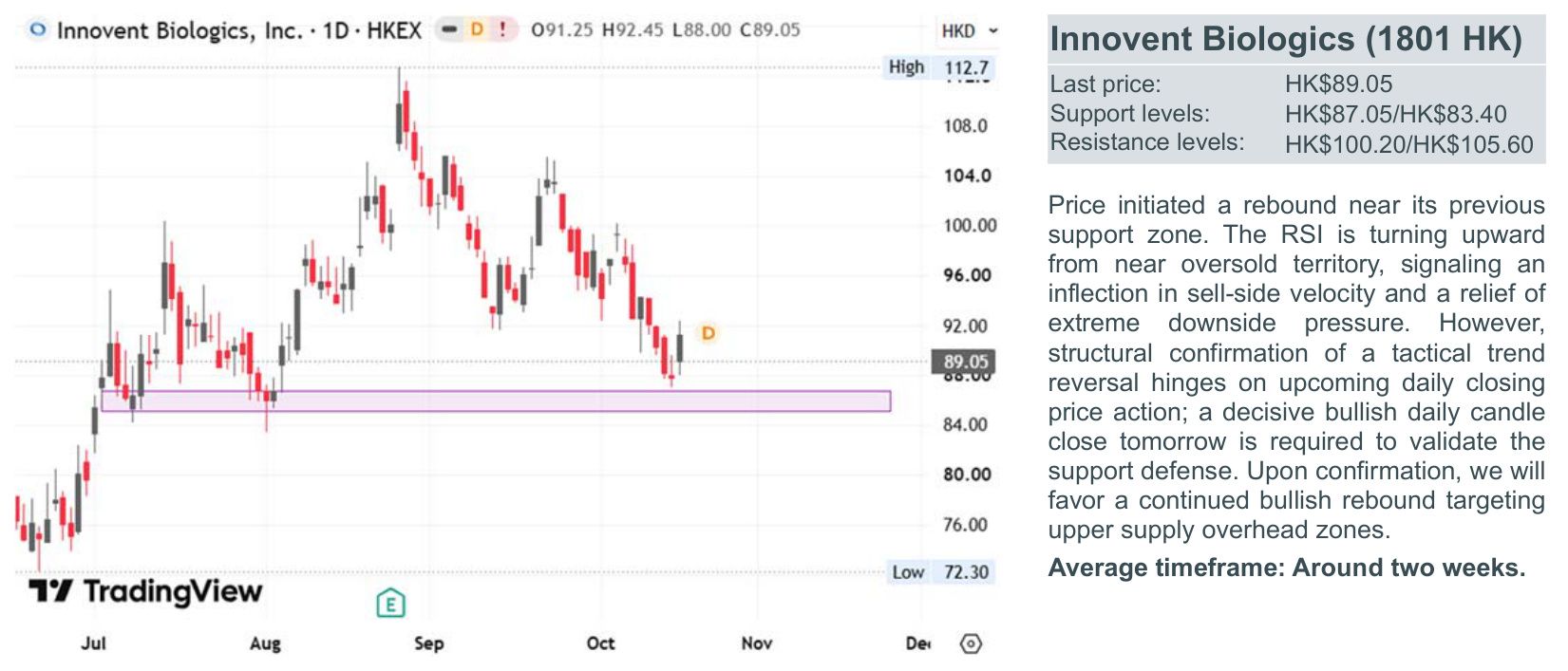Click the Innovent Biologics (1801 HK) heading
Viewport: 1568px width, 671px height.
[1286, 39]
